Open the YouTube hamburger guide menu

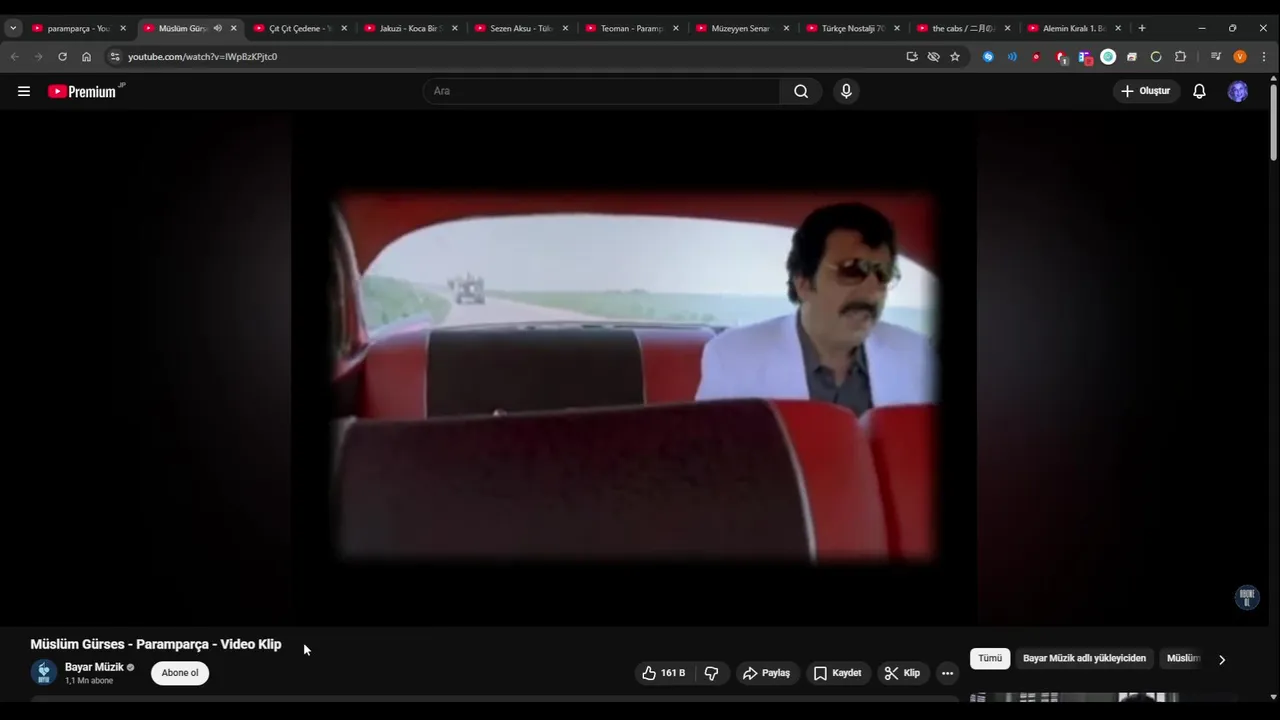click(x=24, y=91)
